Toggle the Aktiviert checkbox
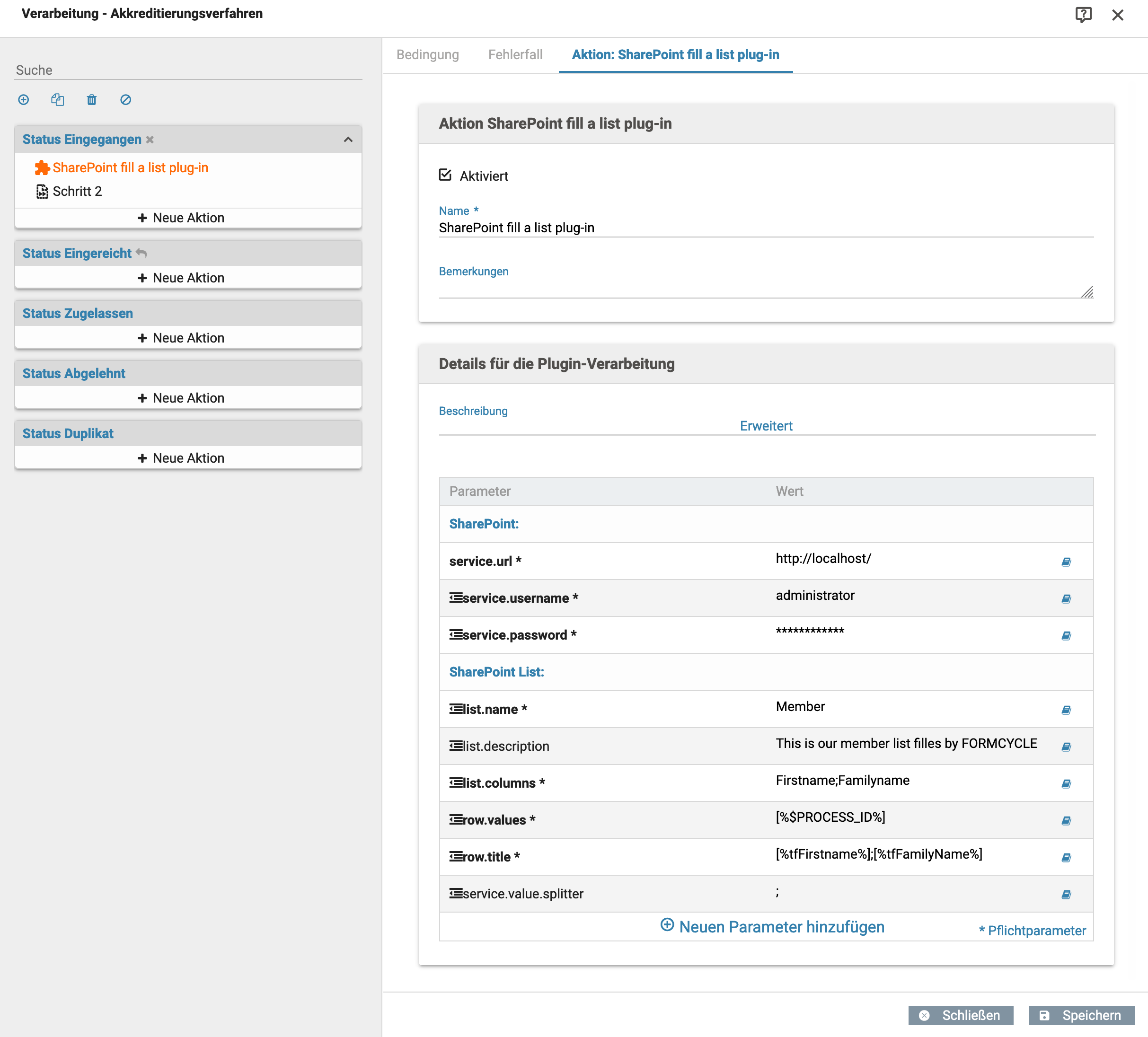Image resolution: width=1148 pixels, height=1037 pixels. 445,176
